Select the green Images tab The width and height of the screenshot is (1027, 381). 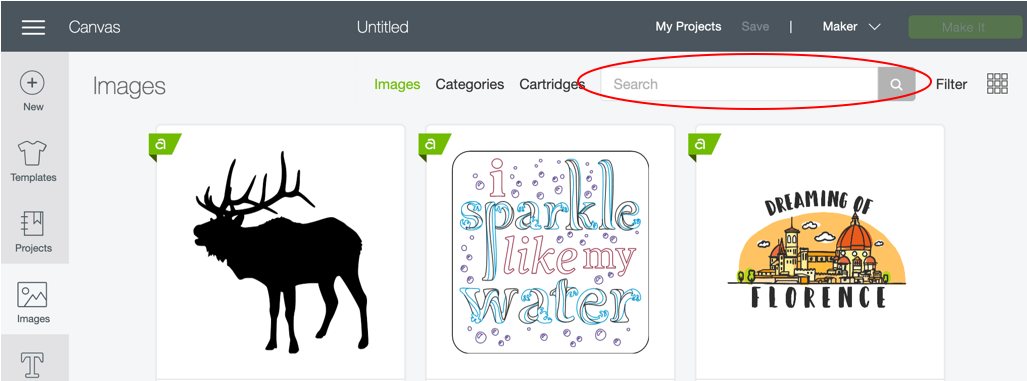[x=397, y=84]
